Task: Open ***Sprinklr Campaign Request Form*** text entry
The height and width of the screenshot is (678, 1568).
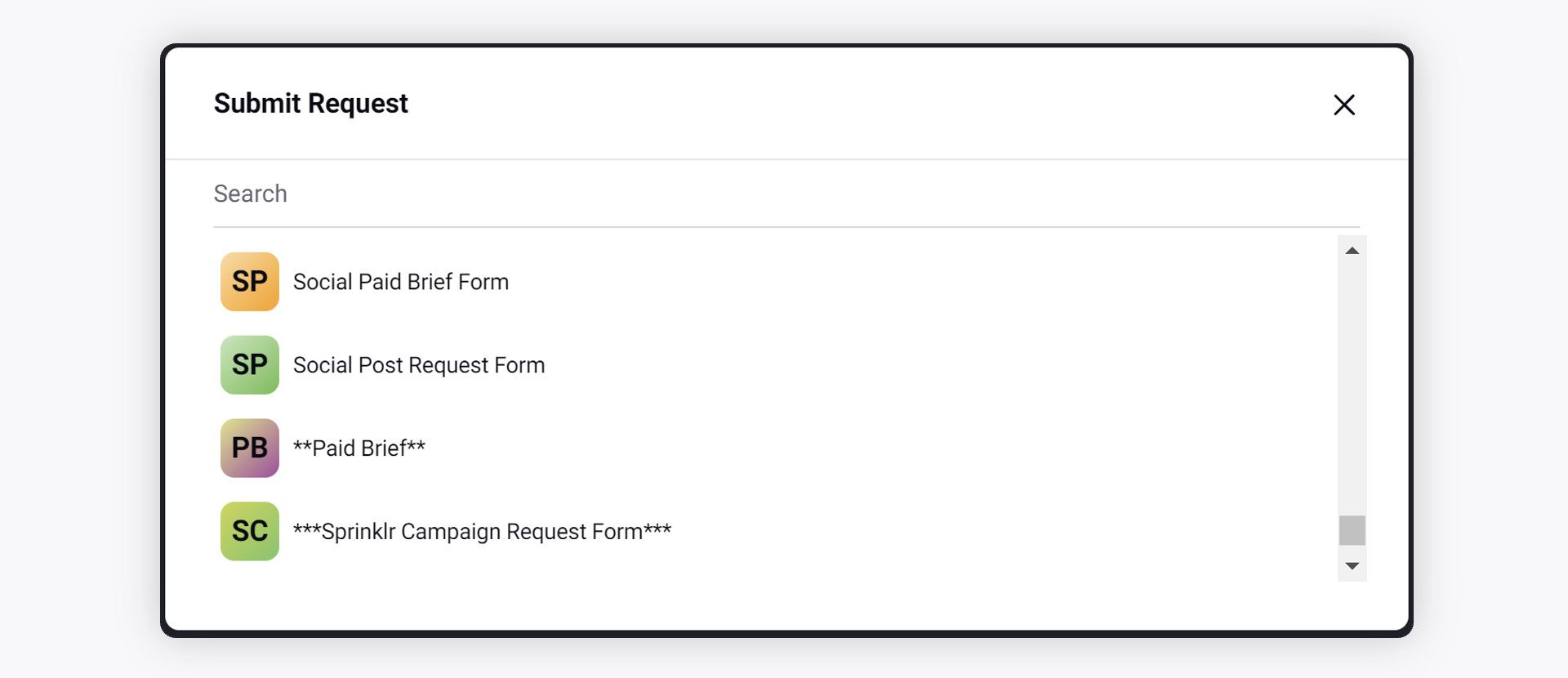Action: pos(482,532)
